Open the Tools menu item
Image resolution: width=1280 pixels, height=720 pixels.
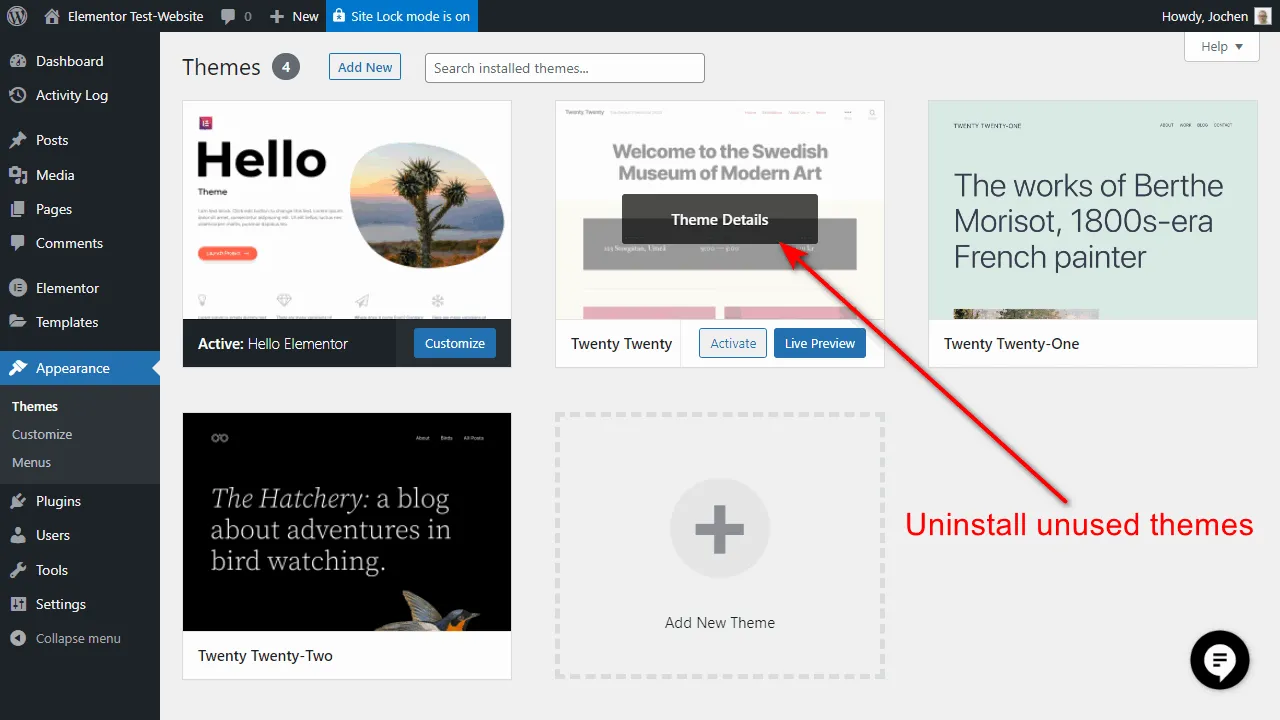(x=80, y=570)
